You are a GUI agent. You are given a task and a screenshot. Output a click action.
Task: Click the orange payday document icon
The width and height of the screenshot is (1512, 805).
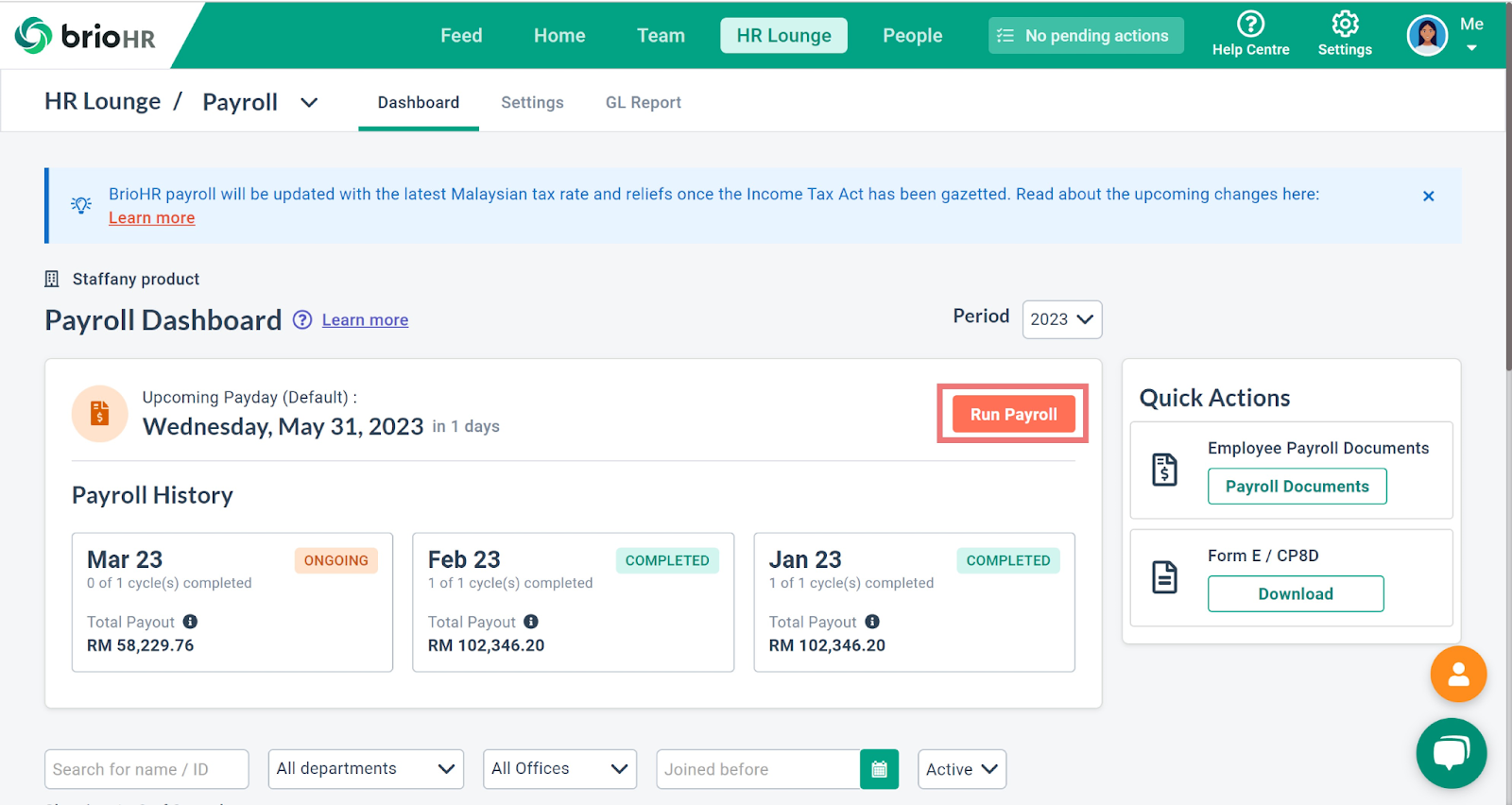pyautogui.click(x=100, y=414)
